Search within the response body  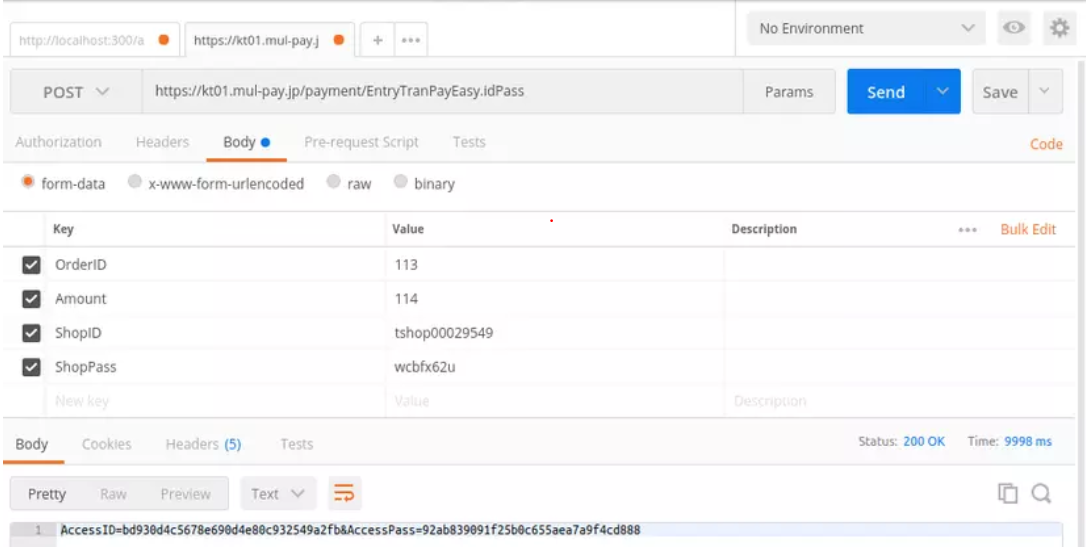[1041, 493]
